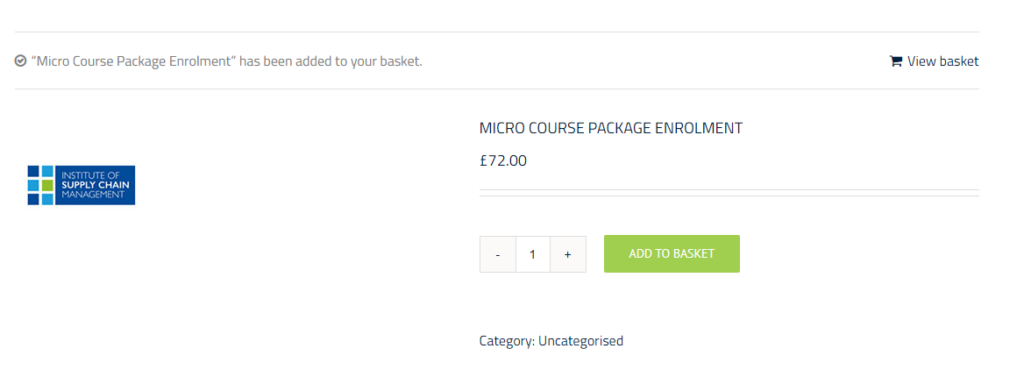Click the checkmark circle icon in the notice
1024x384 pixels.
[20, 61]
